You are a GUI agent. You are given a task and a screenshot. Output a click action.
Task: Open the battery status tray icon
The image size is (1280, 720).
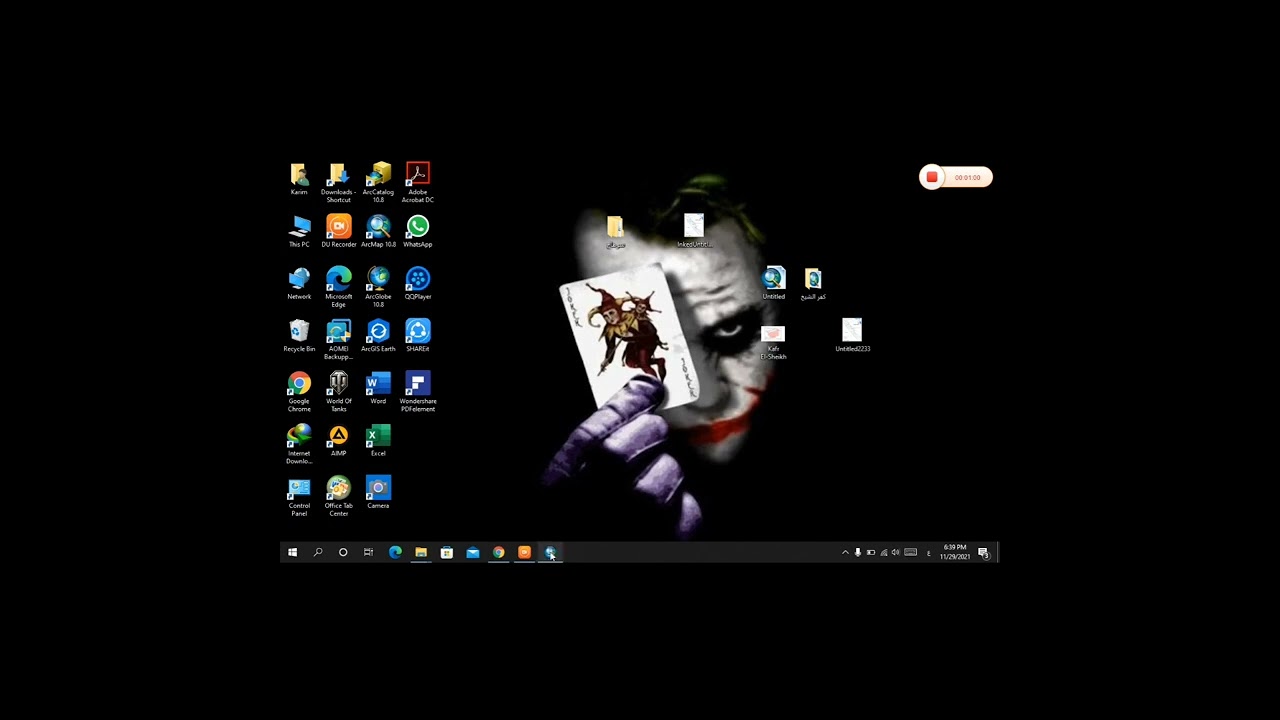point(871,552)
